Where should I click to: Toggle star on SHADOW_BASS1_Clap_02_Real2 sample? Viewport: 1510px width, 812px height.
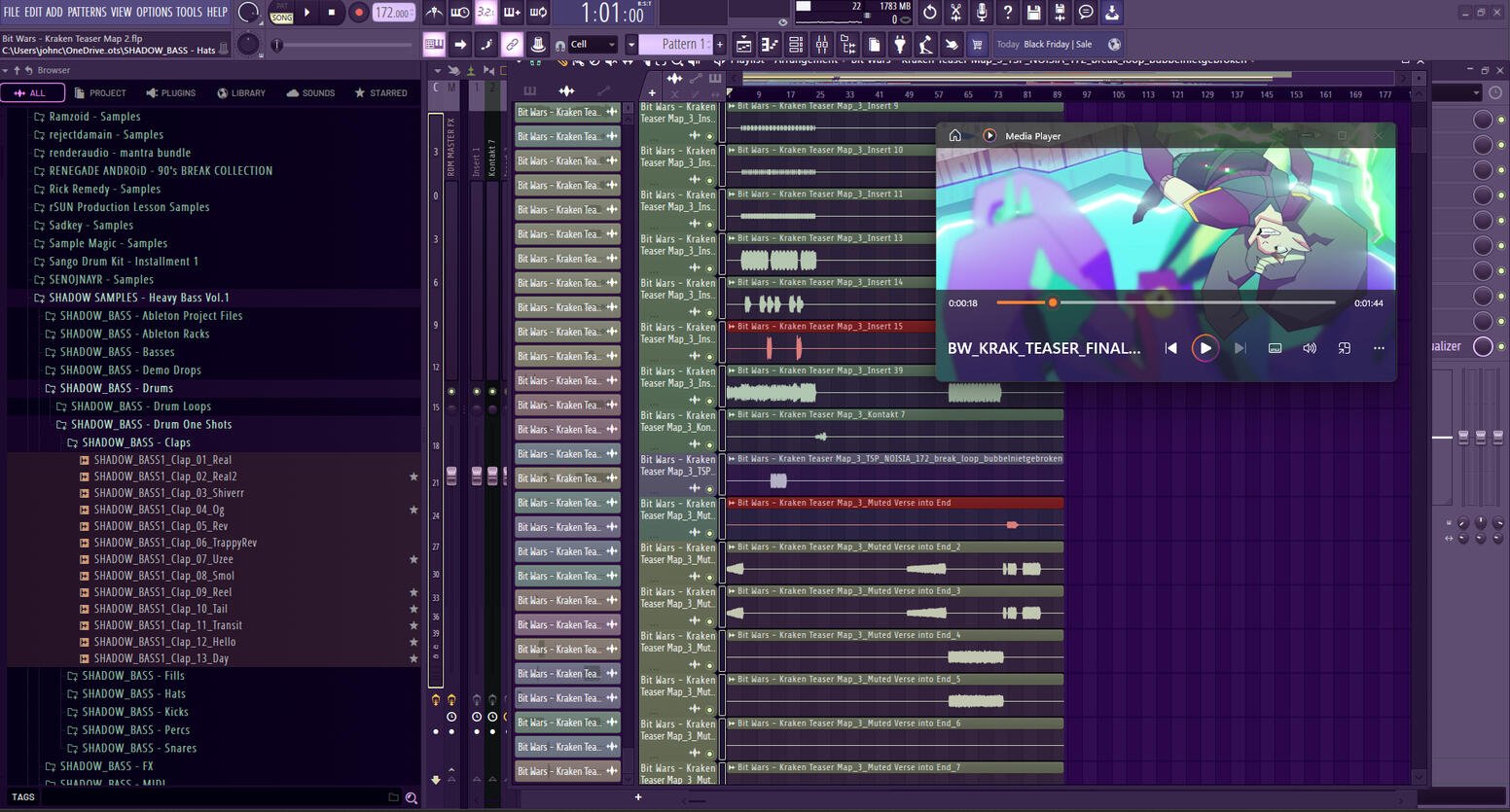413,477
